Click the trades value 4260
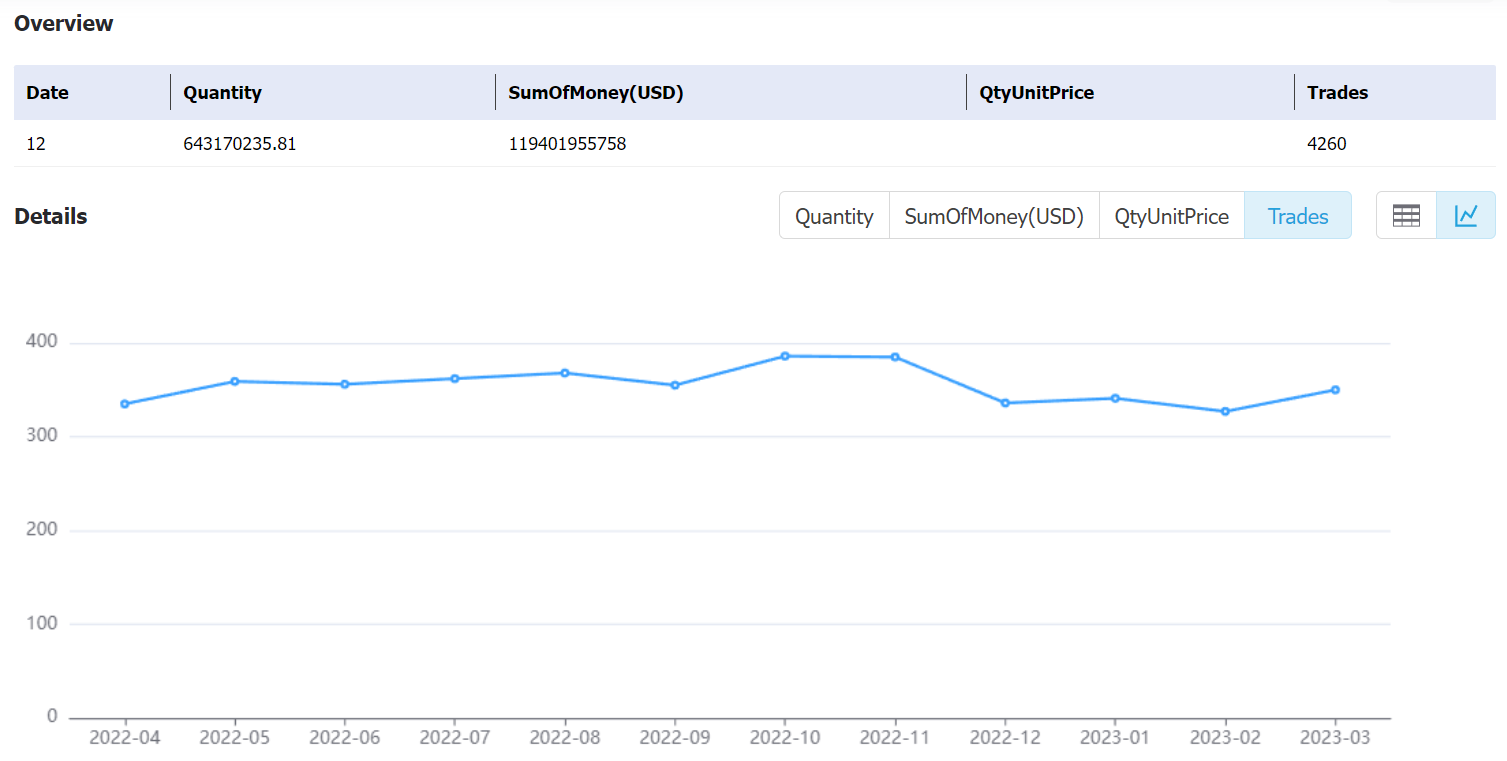 [x=1327, y=144]
